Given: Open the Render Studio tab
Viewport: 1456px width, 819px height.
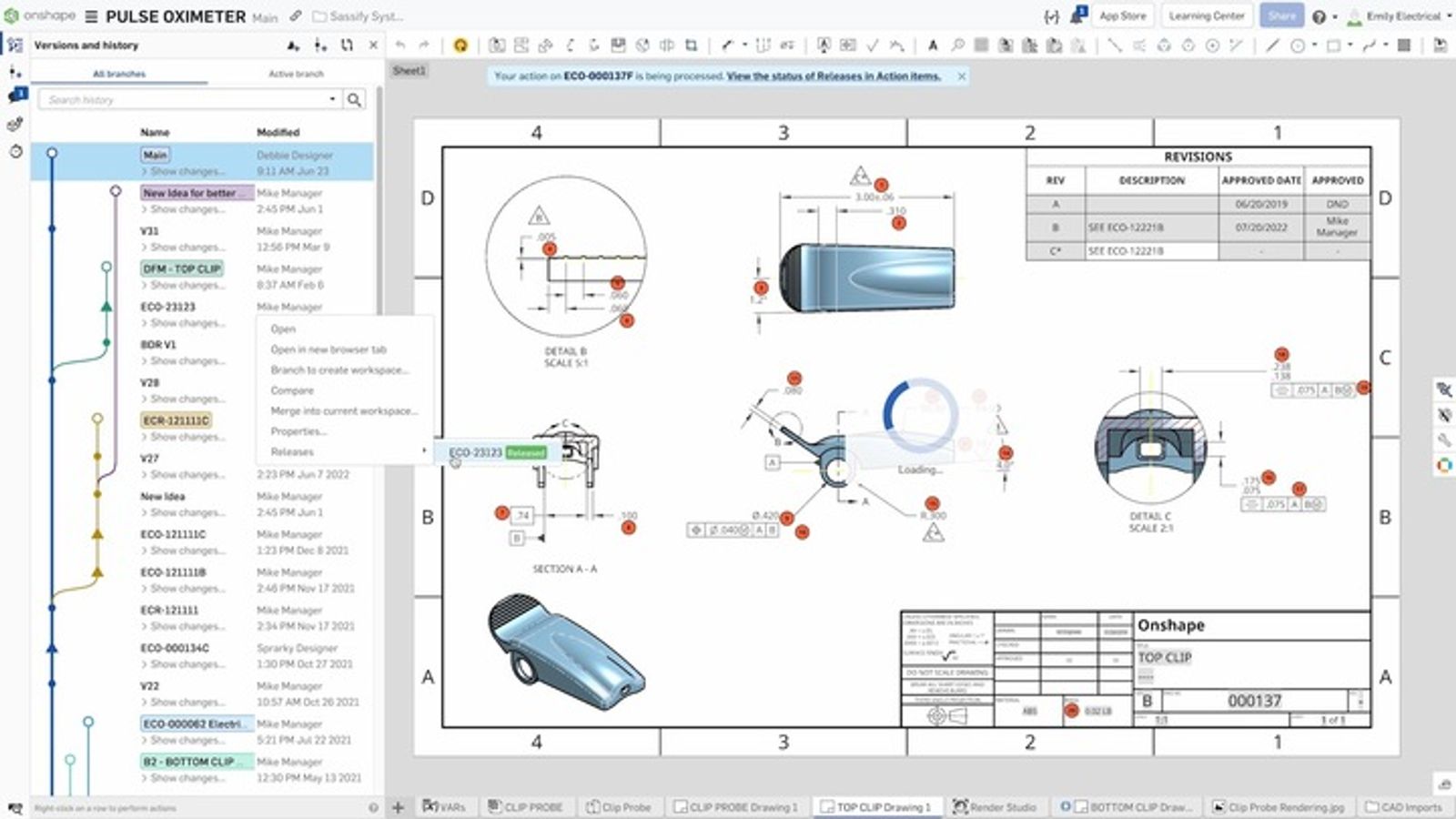Looking at the screenshot, I should (x=996, y=806).
